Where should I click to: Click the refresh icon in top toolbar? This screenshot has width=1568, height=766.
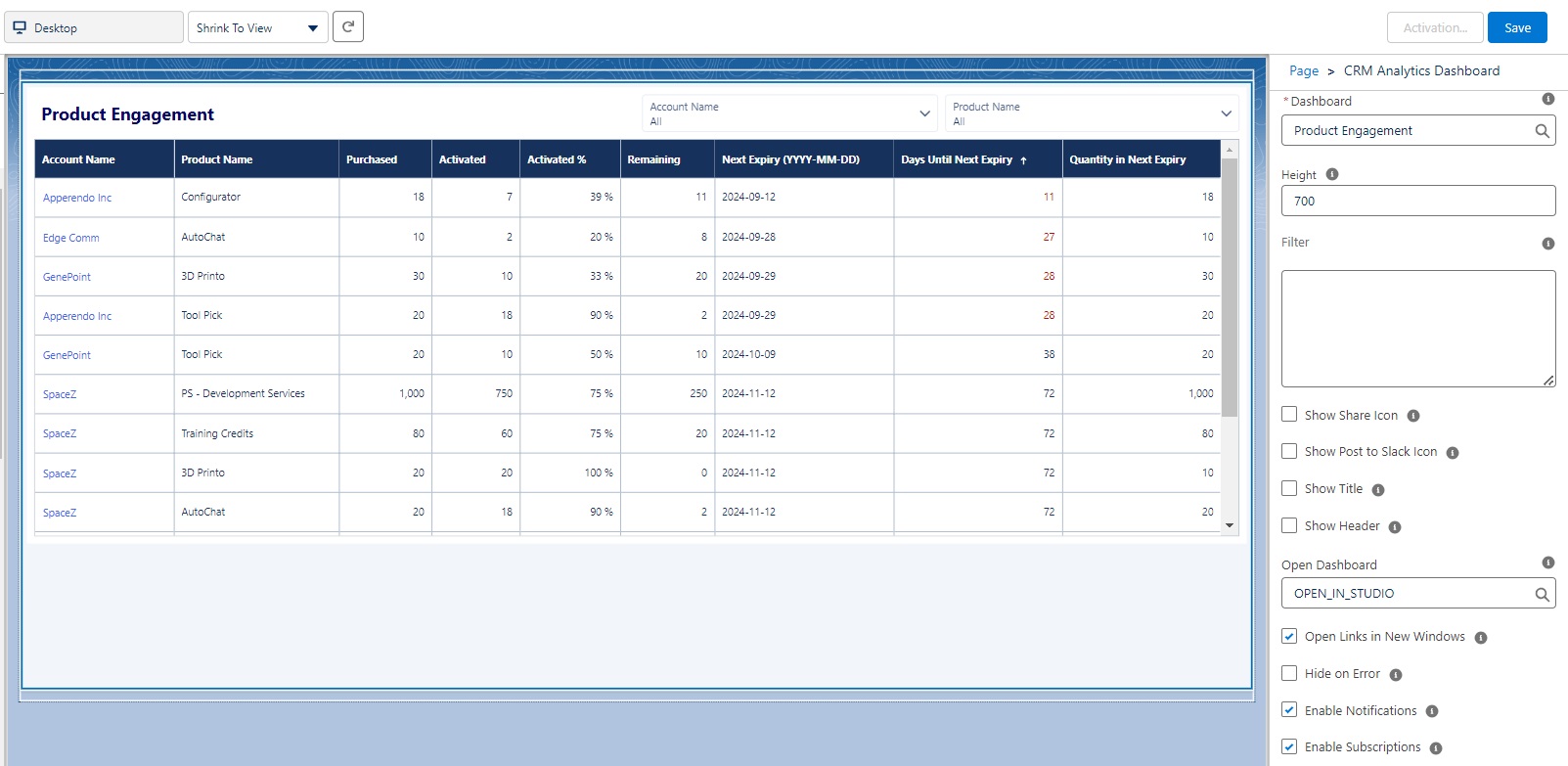[x=348, y=26]
